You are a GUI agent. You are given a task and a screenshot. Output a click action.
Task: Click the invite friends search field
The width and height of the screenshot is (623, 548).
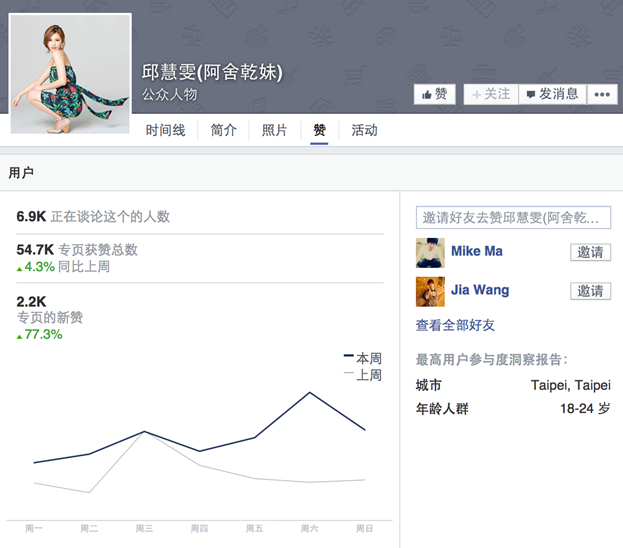click(513, 217)
